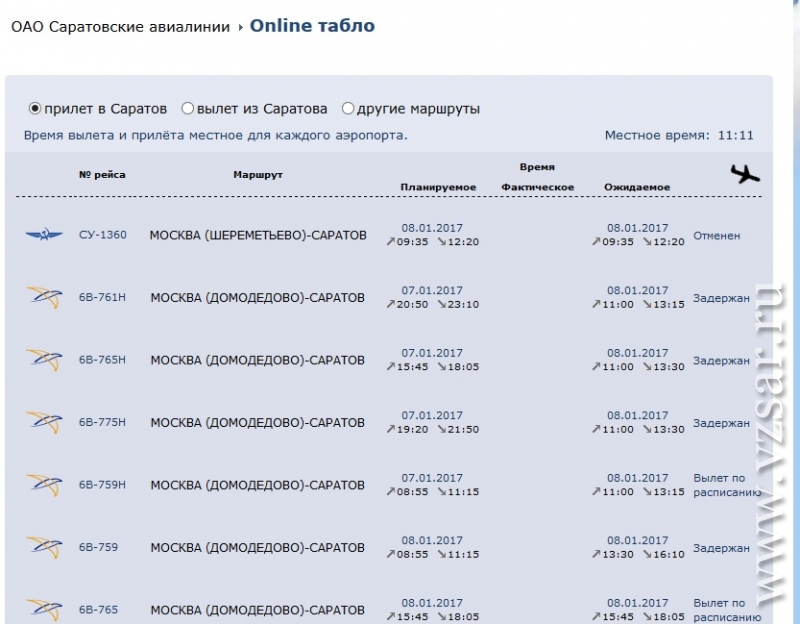This screenshot has width=800, height=624.
Task: Click the "Время" group header
Action: [537, 167]
